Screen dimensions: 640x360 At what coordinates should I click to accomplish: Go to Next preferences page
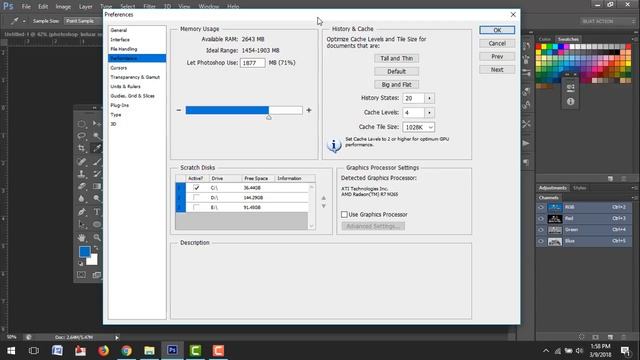(x=497, y=69)
